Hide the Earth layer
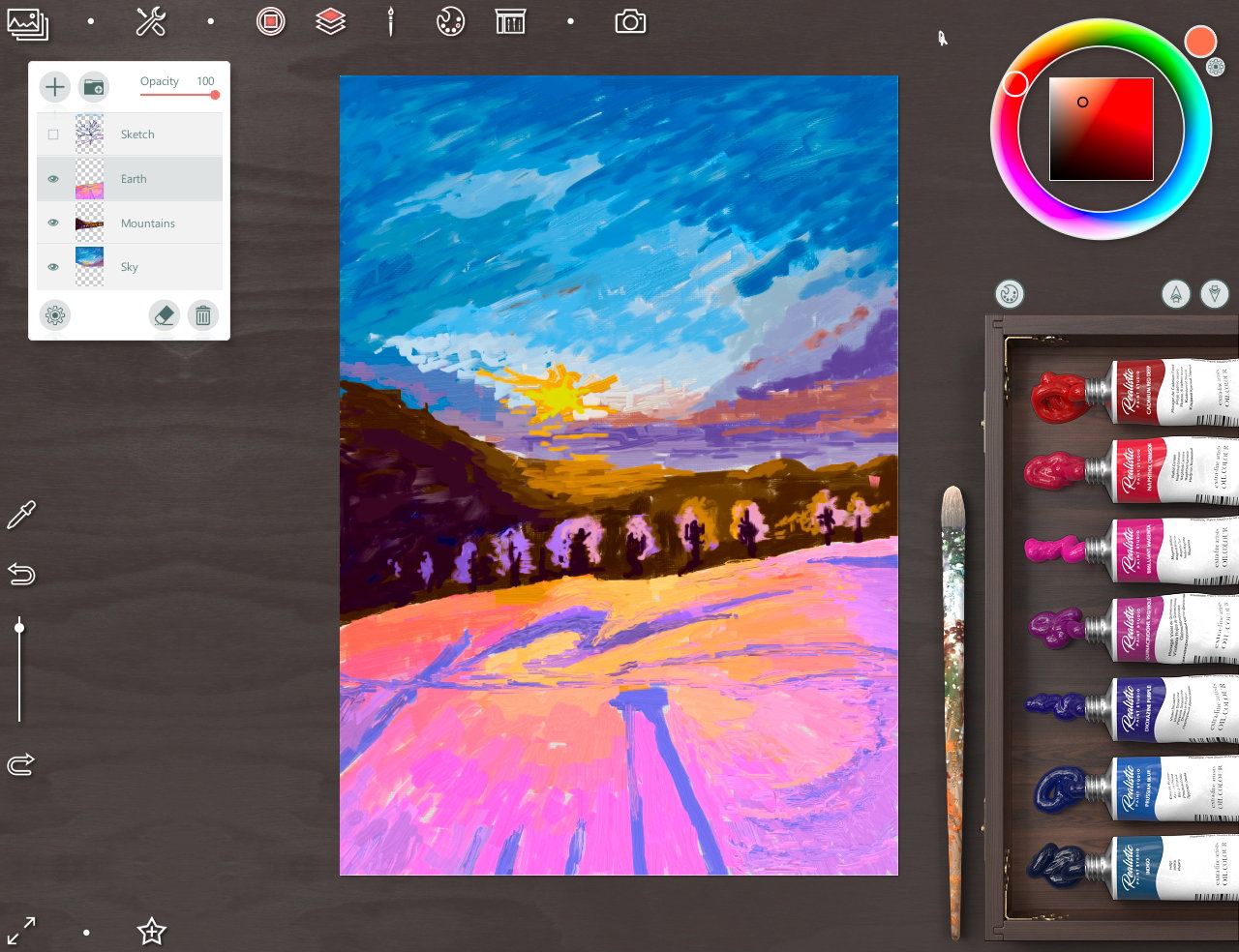Viewport: 1239px width, 952px height. click(53, 179)
